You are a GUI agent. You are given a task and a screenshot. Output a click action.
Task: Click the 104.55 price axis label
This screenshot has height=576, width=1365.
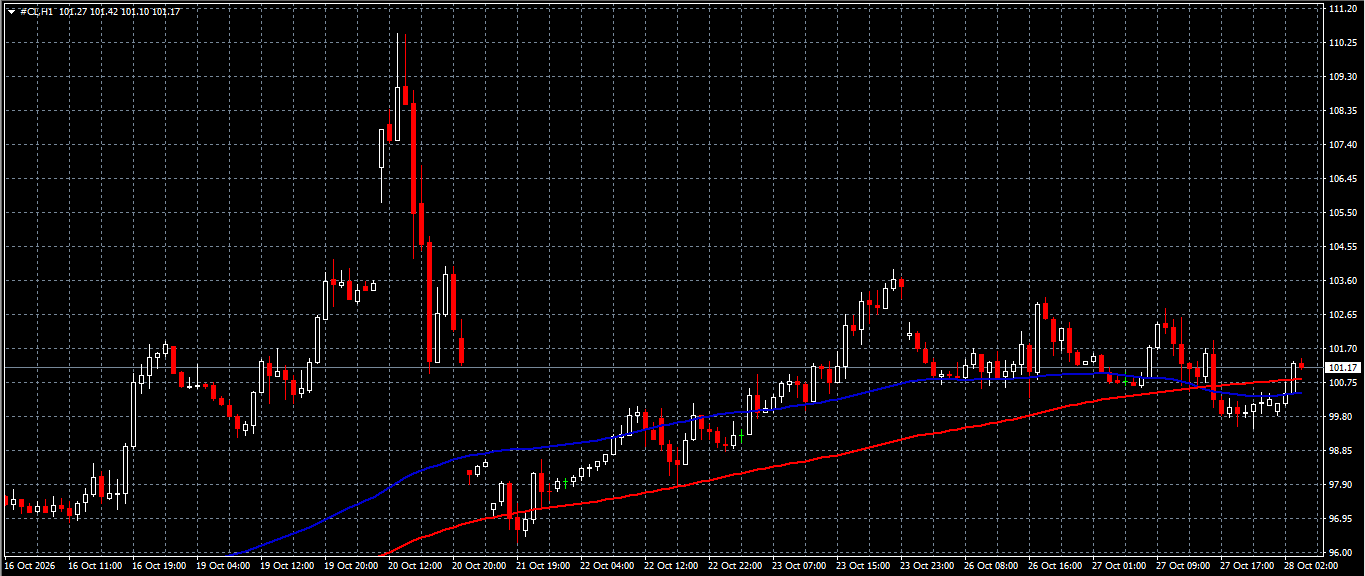tap(1343, 246)
